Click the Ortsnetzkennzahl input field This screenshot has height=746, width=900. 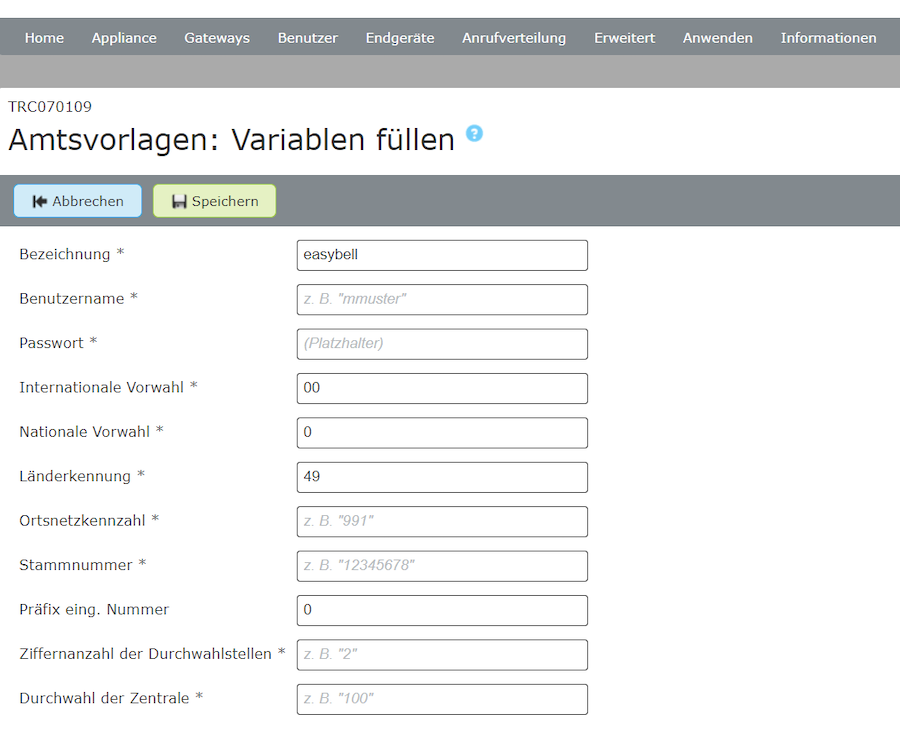[442, 521]
